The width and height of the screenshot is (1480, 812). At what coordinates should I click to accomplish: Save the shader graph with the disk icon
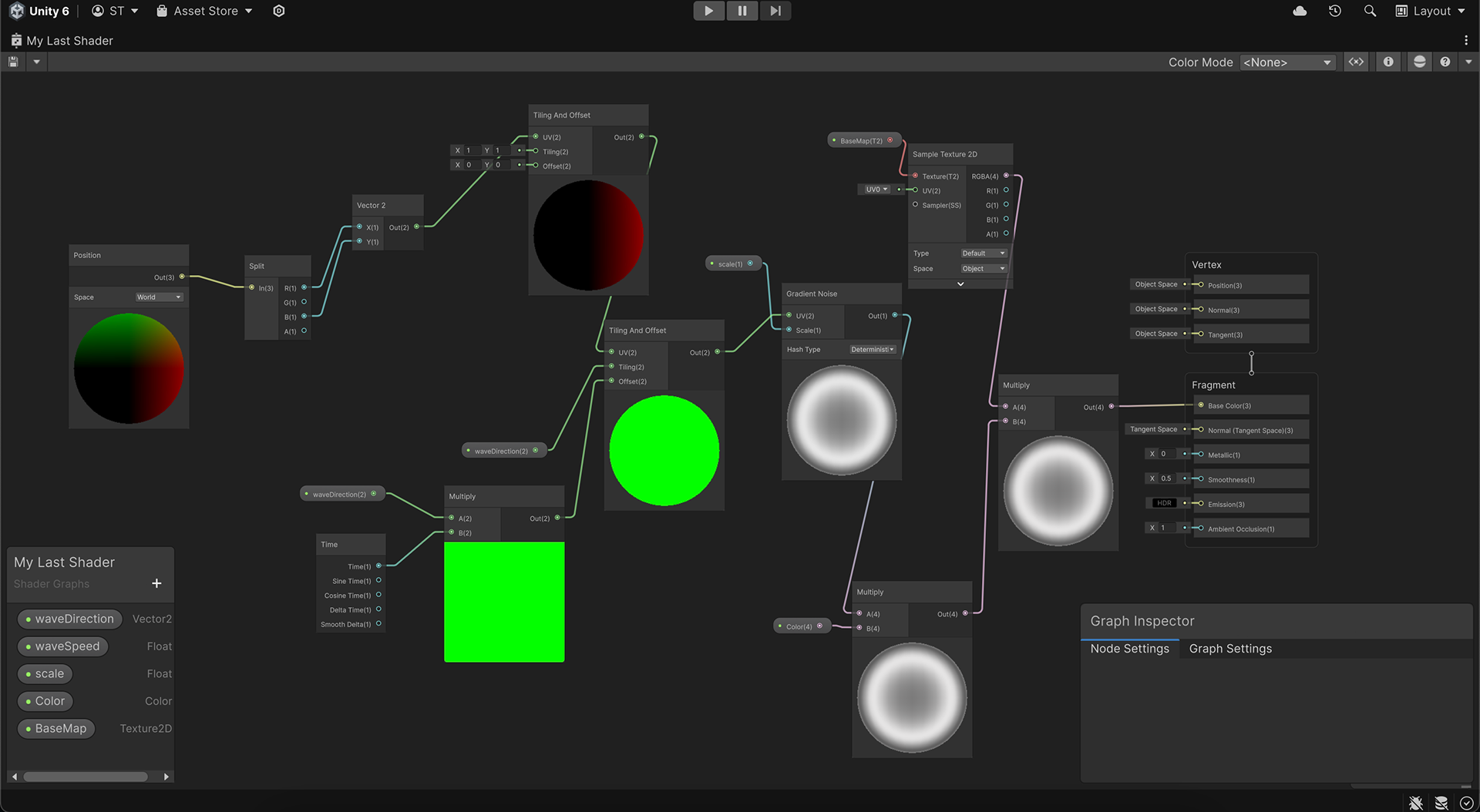pyautogui.click(x=13, y=62)
